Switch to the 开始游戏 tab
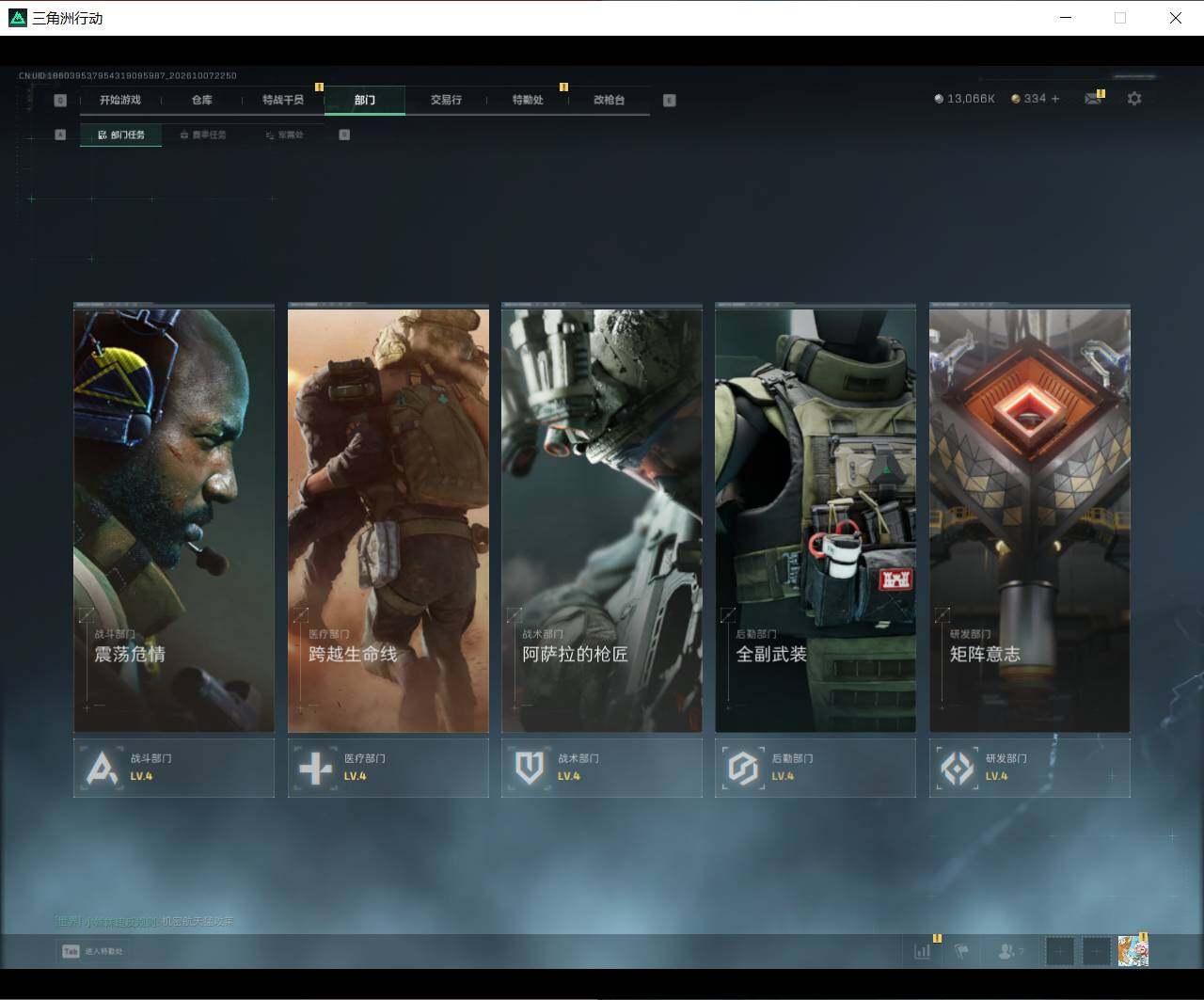Screen dimensions: 1204x1000 click(120, 100)
